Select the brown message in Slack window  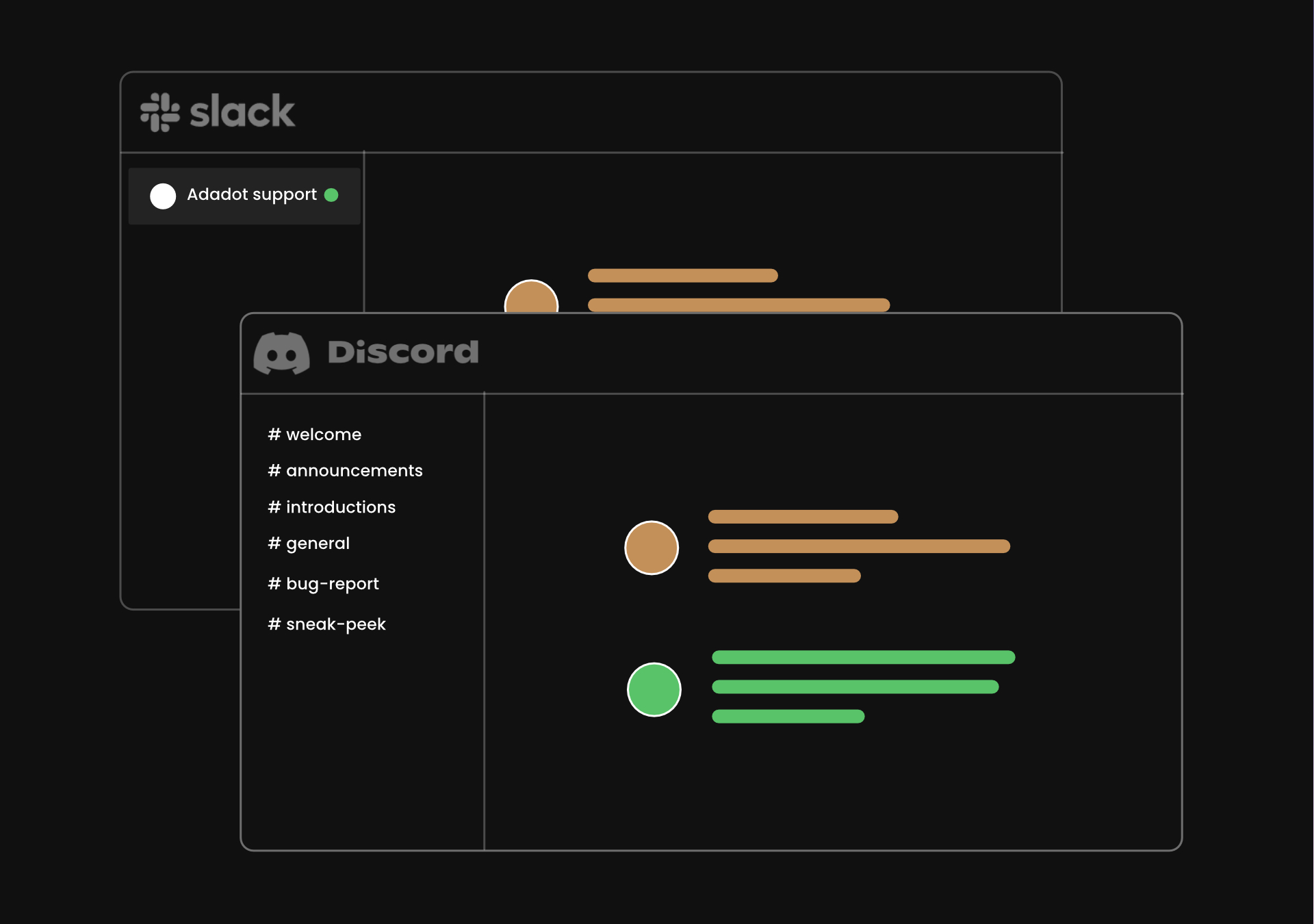[738, 290]
